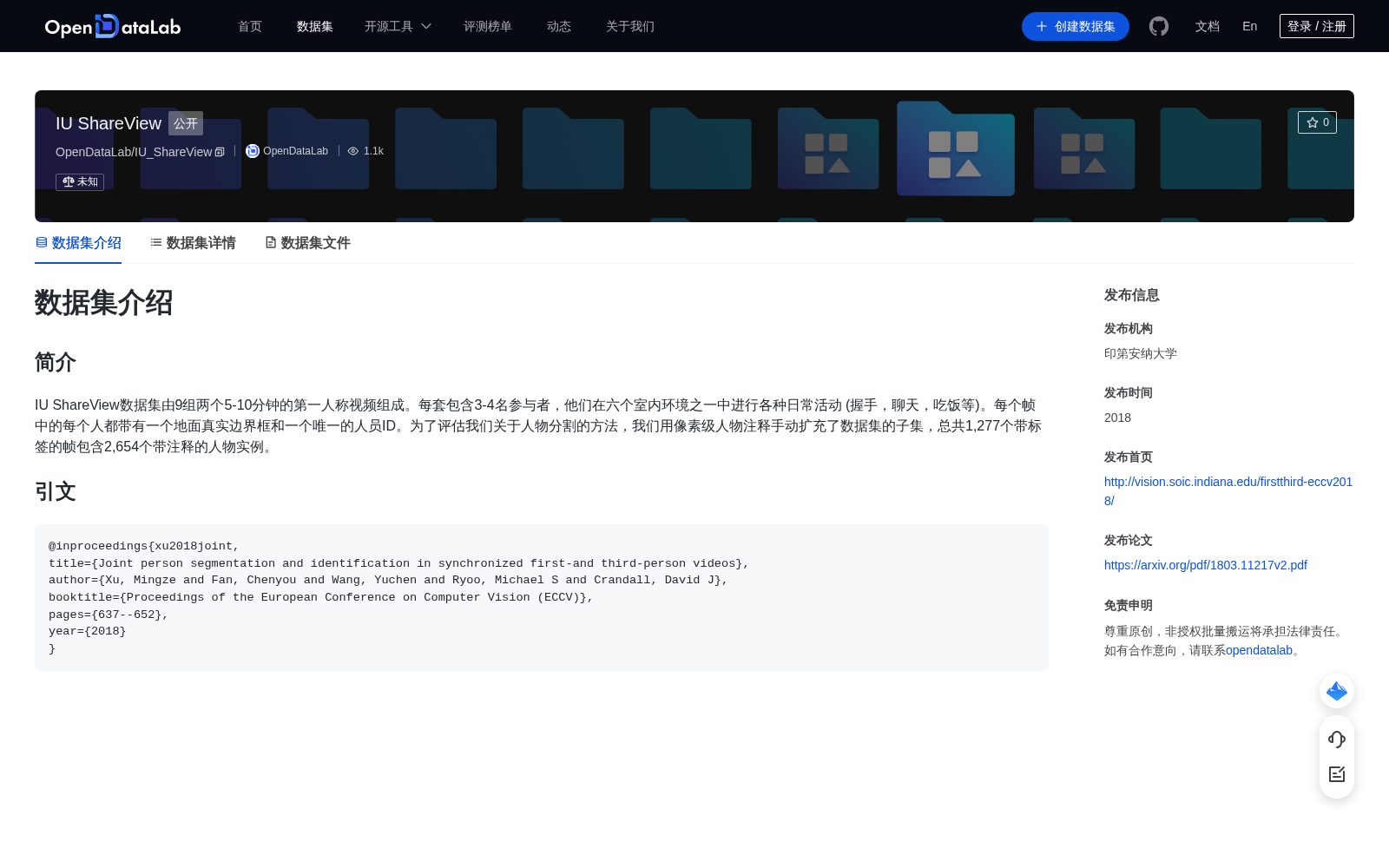Click the IU ShareView dataset title

(x=109, y=123)
